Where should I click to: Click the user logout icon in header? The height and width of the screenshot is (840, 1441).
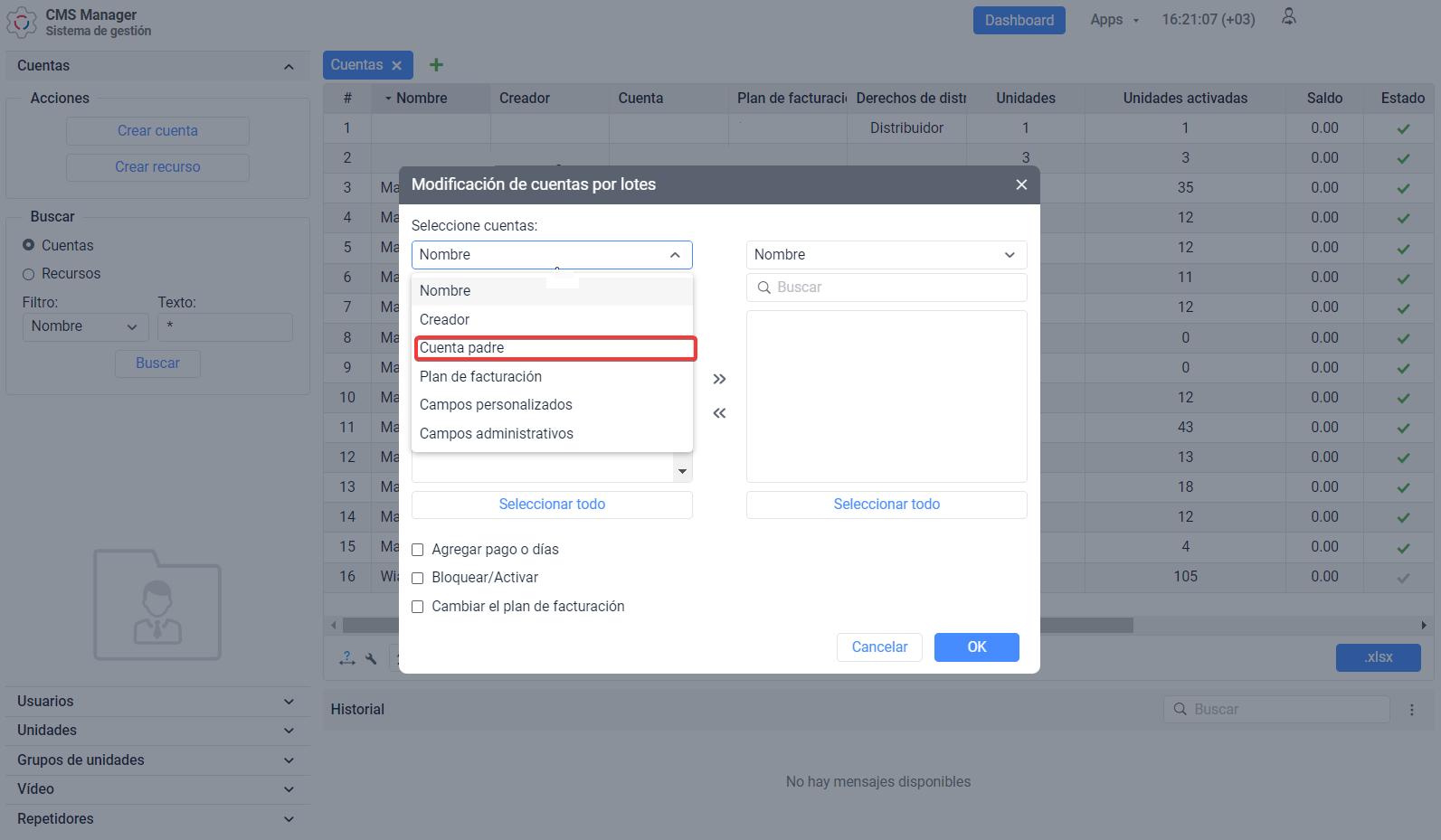click(x=1289, y=17)
